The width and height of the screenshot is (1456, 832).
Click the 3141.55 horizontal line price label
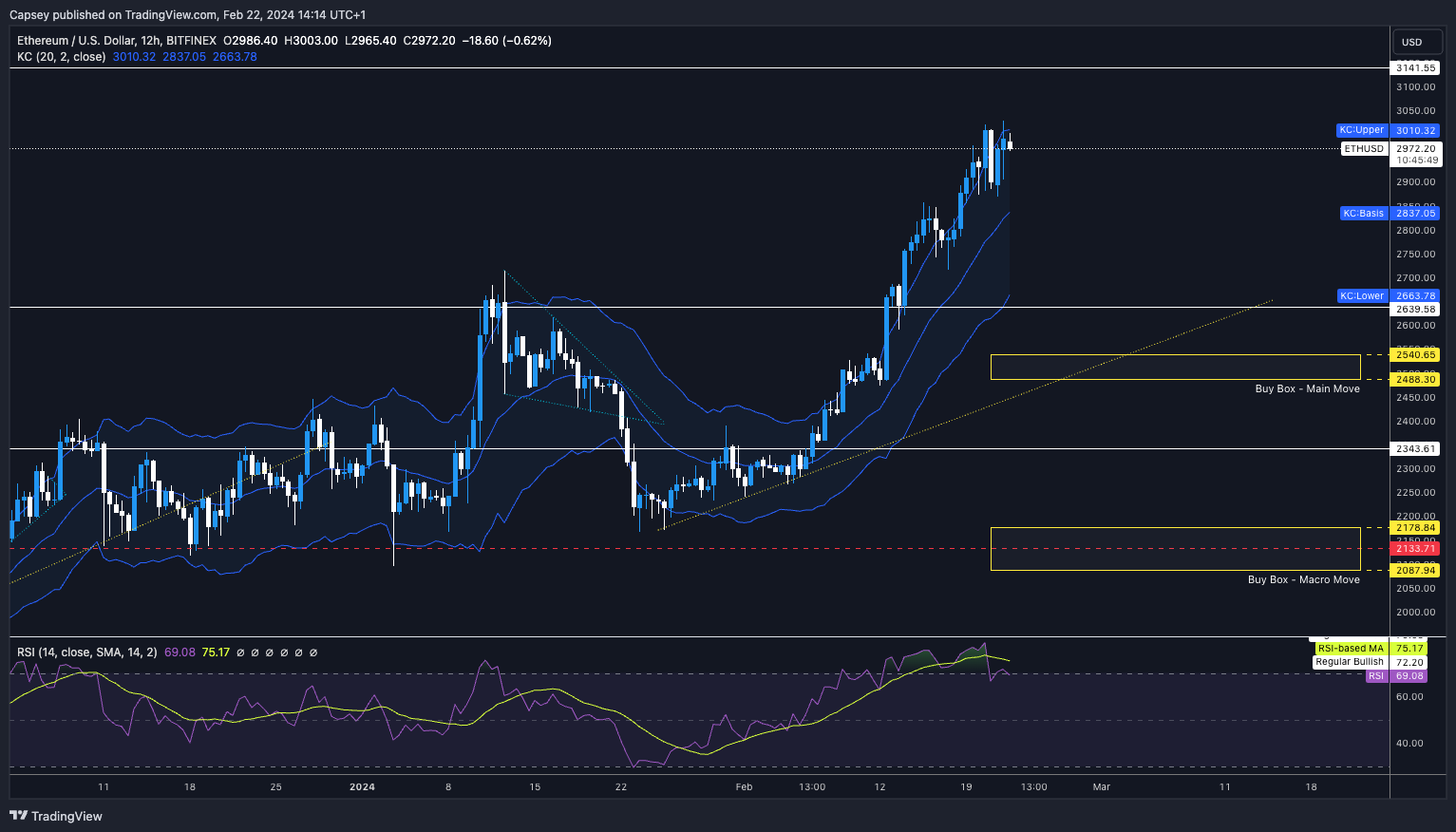tap(1415, 68)
